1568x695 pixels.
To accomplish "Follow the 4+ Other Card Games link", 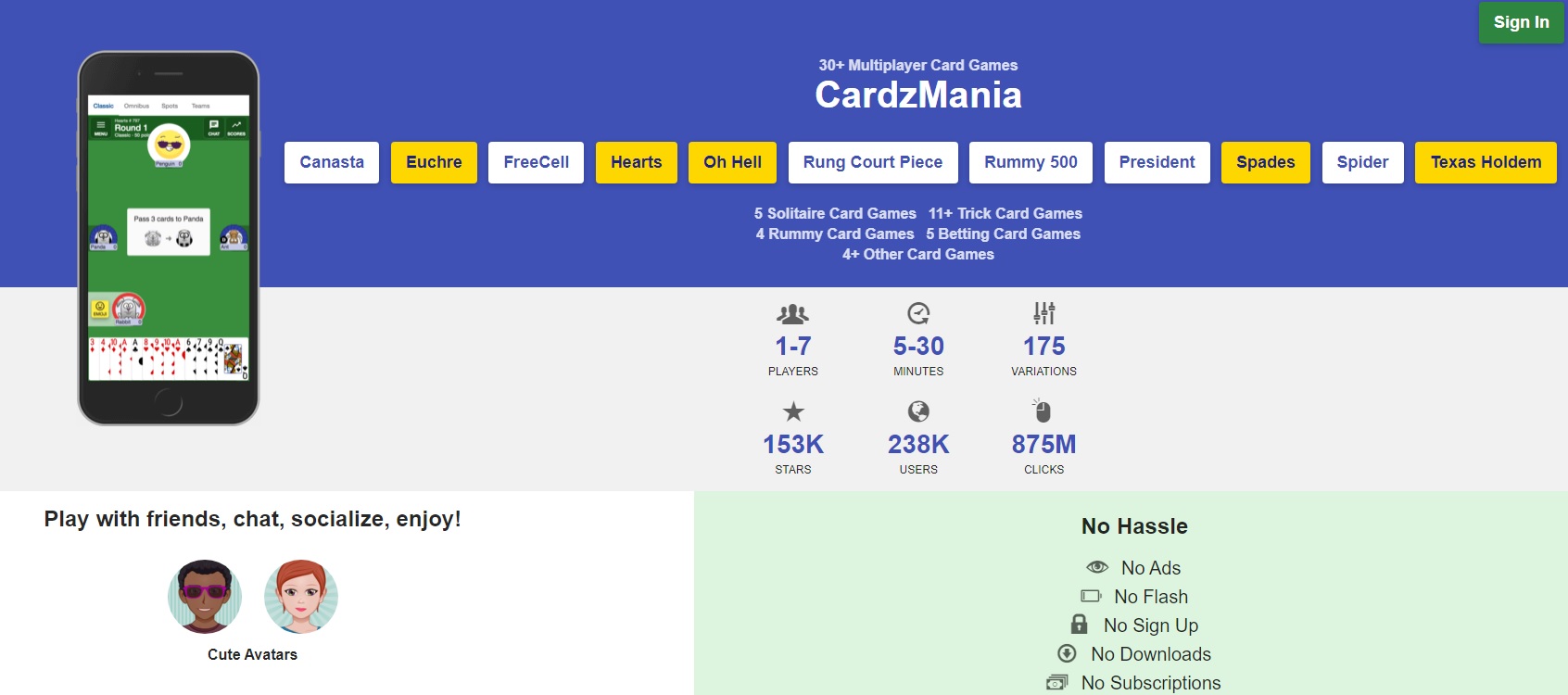I will (x=918, y=254).
